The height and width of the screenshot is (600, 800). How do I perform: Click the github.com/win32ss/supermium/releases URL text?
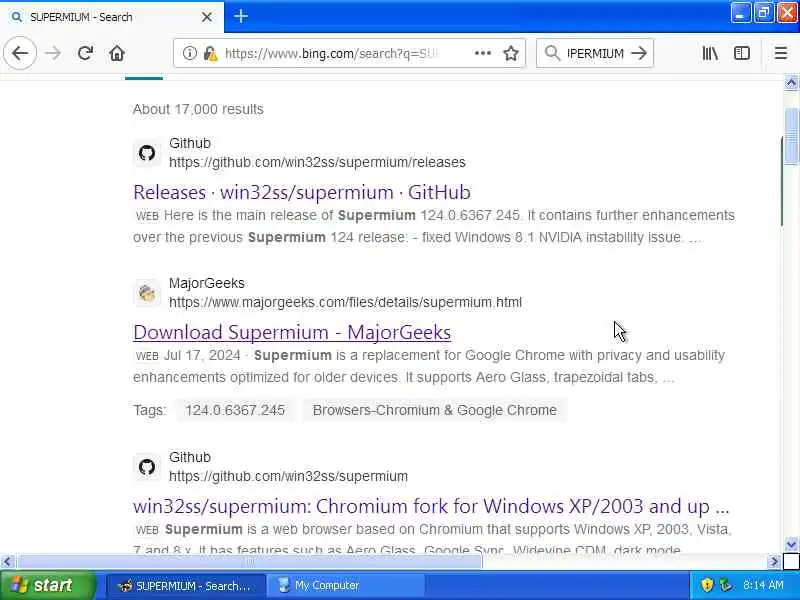[317, 162]
